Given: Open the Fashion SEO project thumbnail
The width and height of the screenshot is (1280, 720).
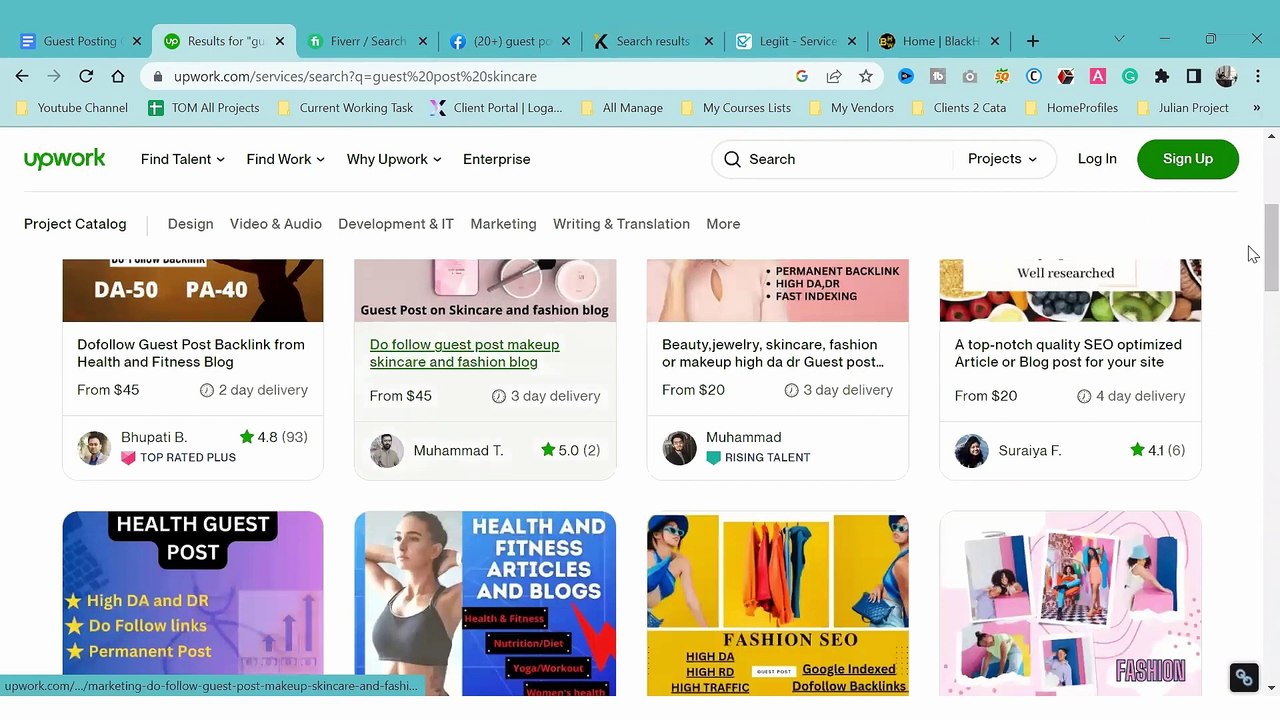Looking at the screenshot, I should tap(778, 604).
